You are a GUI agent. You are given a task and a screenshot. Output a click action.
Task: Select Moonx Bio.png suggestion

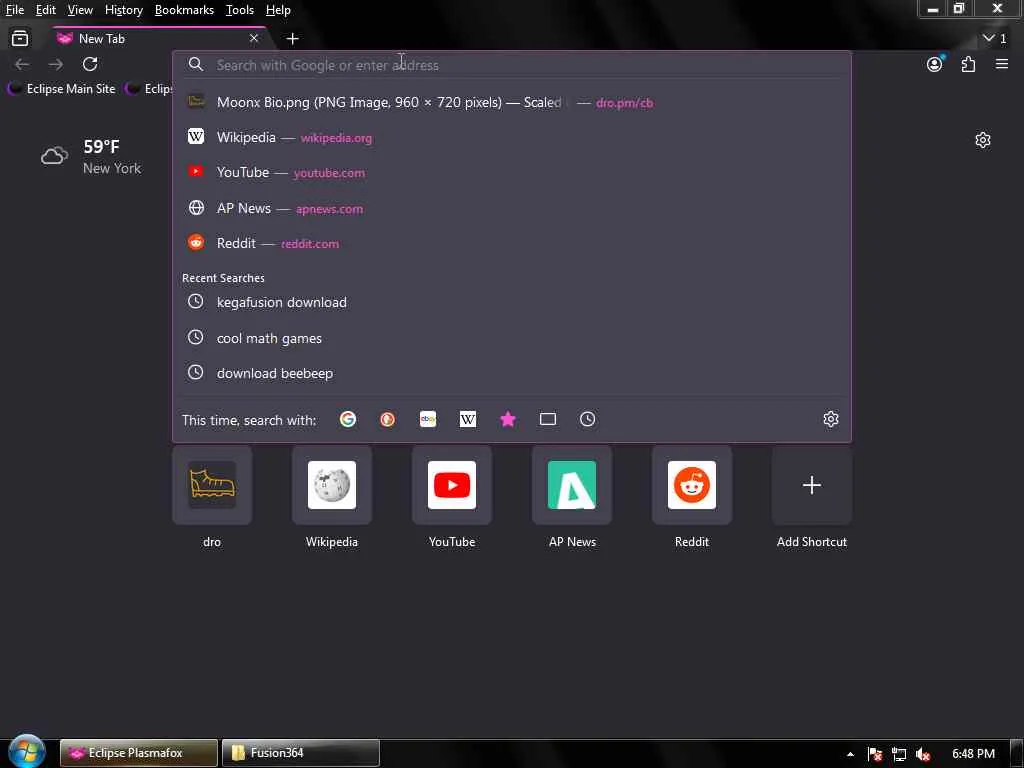(512, 103)
